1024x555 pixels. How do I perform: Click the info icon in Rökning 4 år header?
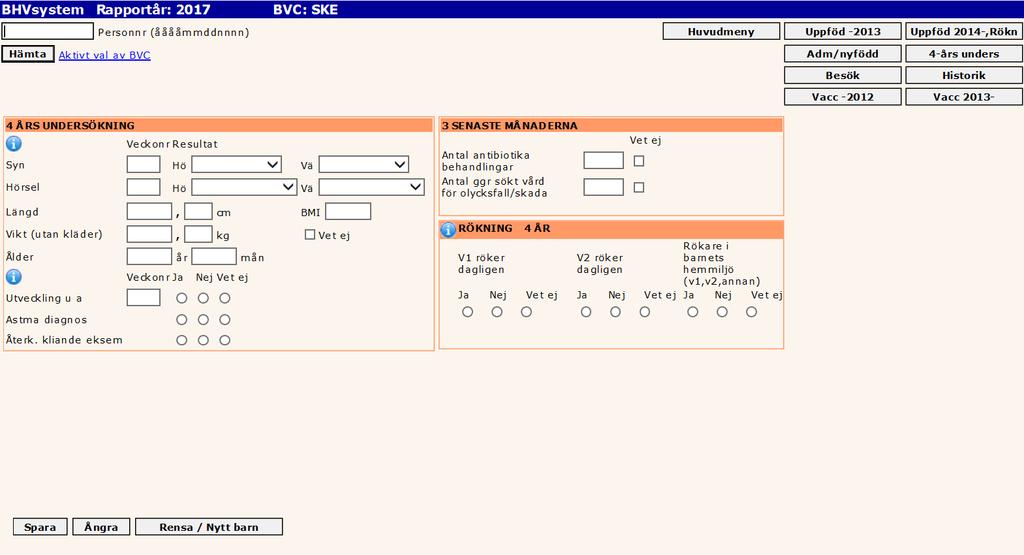coord(448,229)
